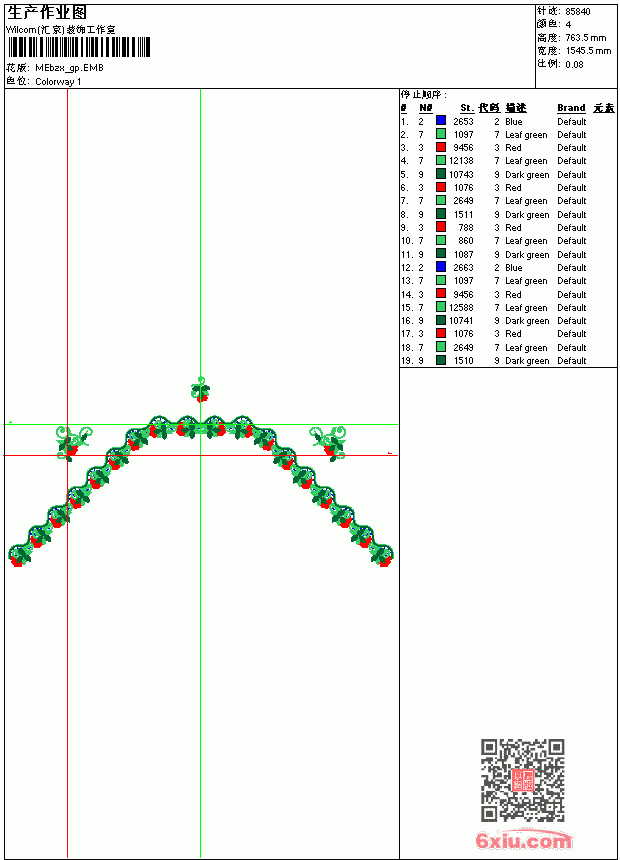
Task: Click the red stamp inside QR code
Action: point(522,780)
